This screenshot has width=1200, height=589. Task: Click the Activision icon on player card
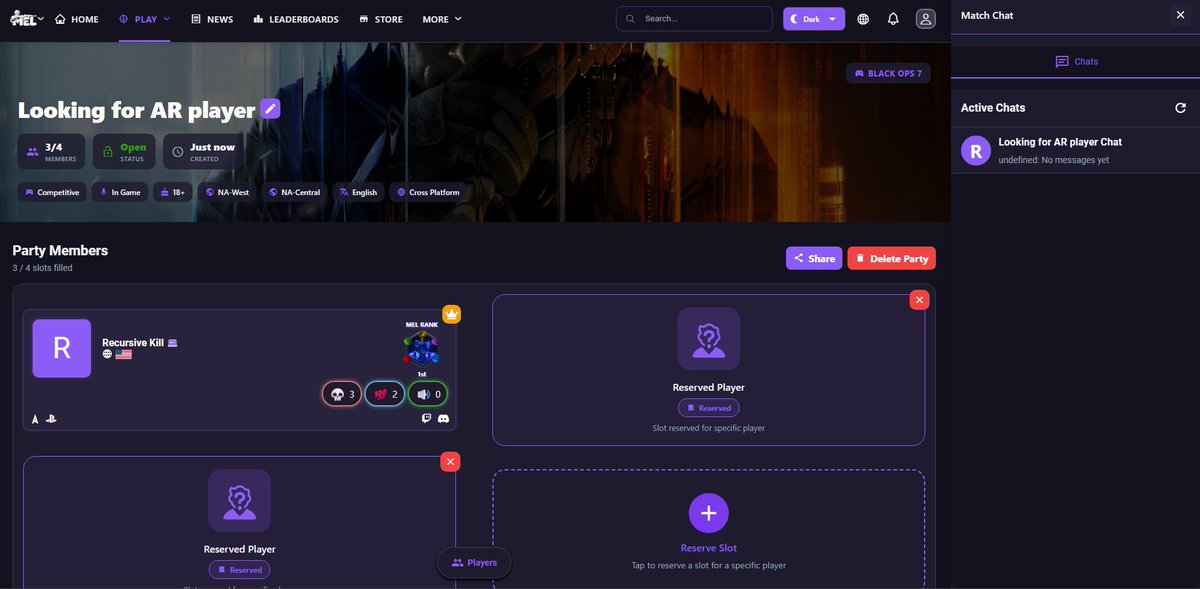[35, 419]
